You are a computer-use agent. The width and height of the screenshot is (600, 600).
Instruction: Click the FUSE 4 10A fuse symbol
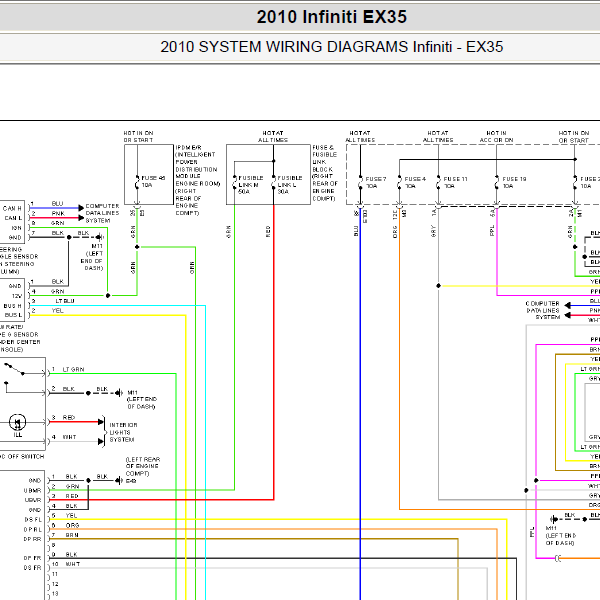(x=399, y=183)
